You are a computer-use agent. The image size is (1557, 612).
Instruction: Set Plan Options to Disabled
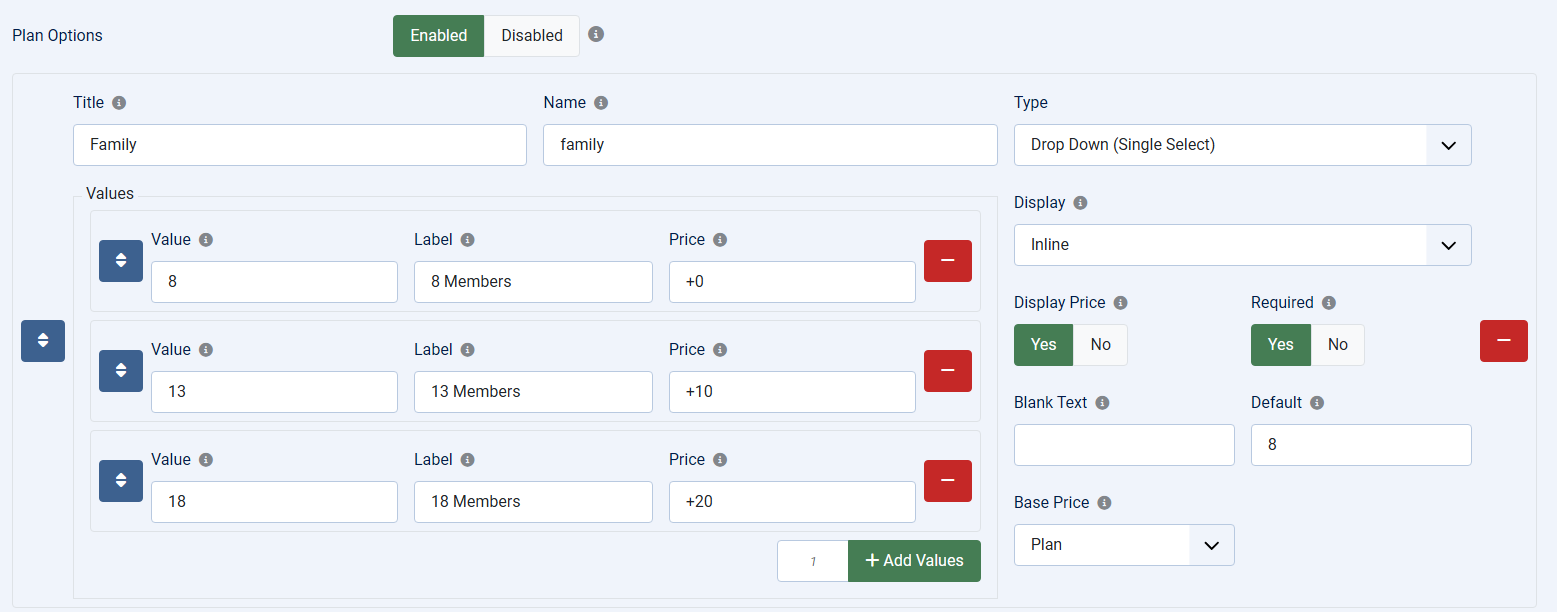(x=532, y=36)
